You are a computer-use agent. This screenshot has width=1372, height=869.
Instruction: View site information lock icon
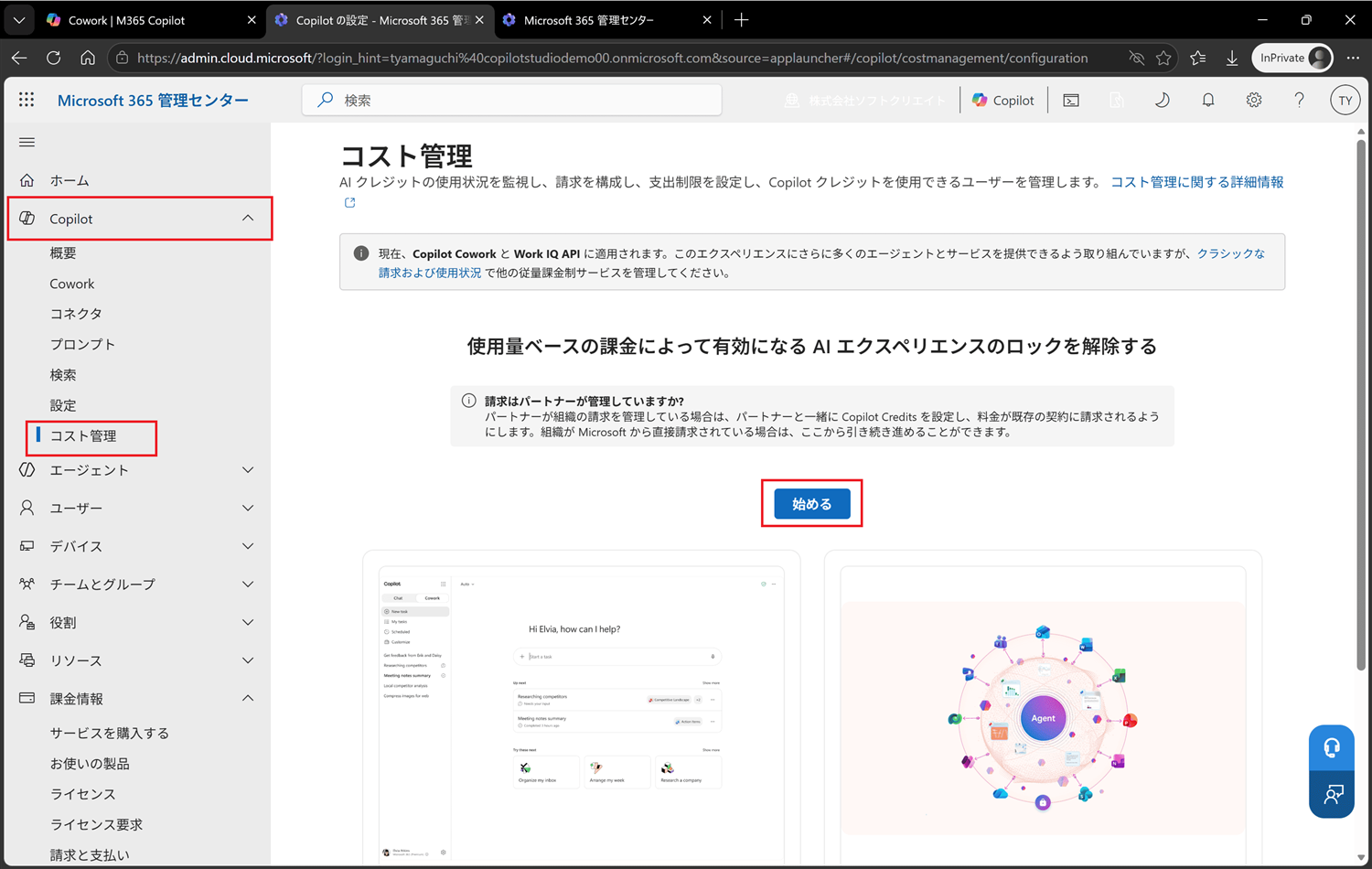tap(123, 58)
